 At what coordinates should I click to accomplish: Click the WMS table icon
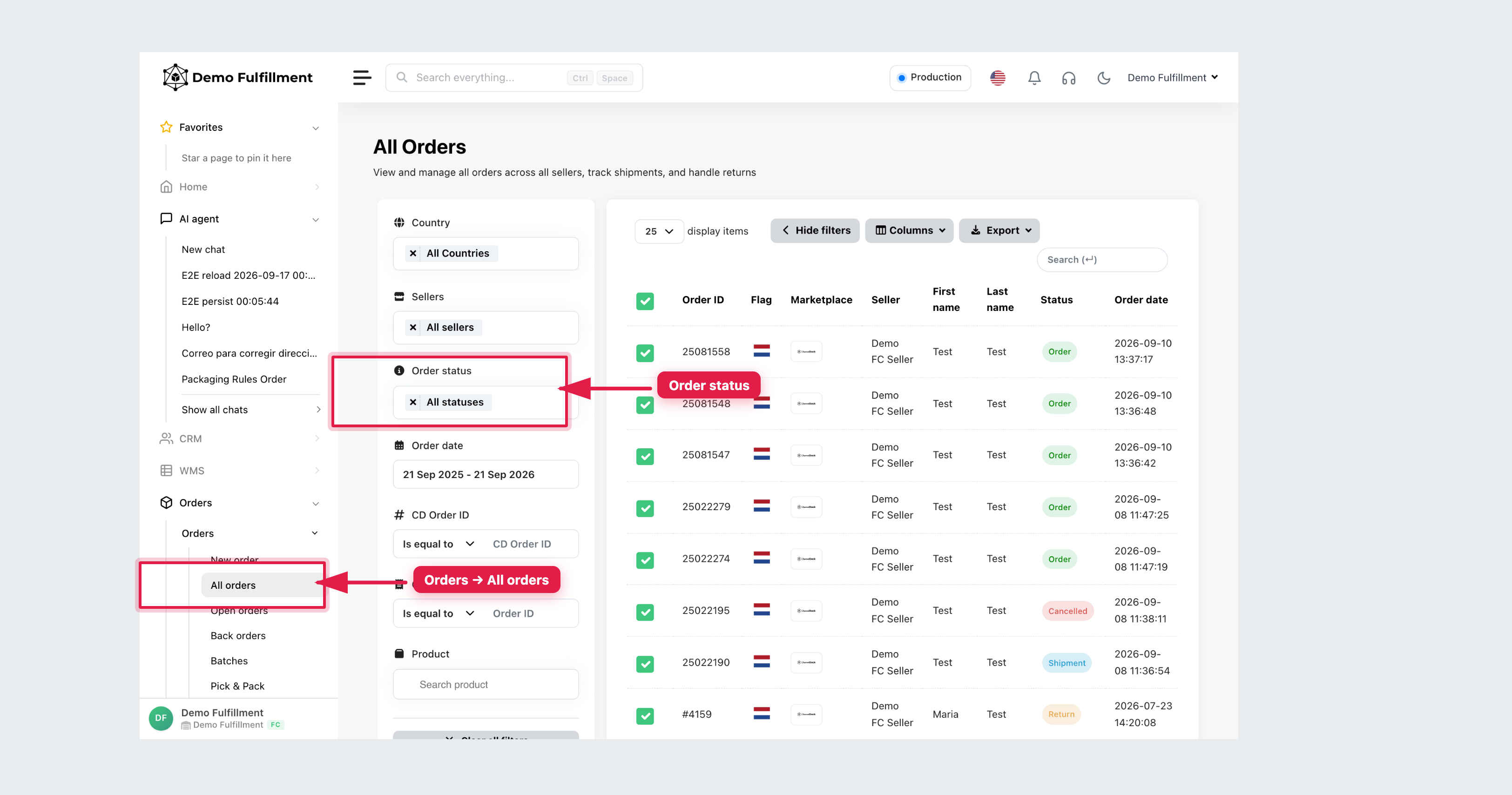coord(166,471)
